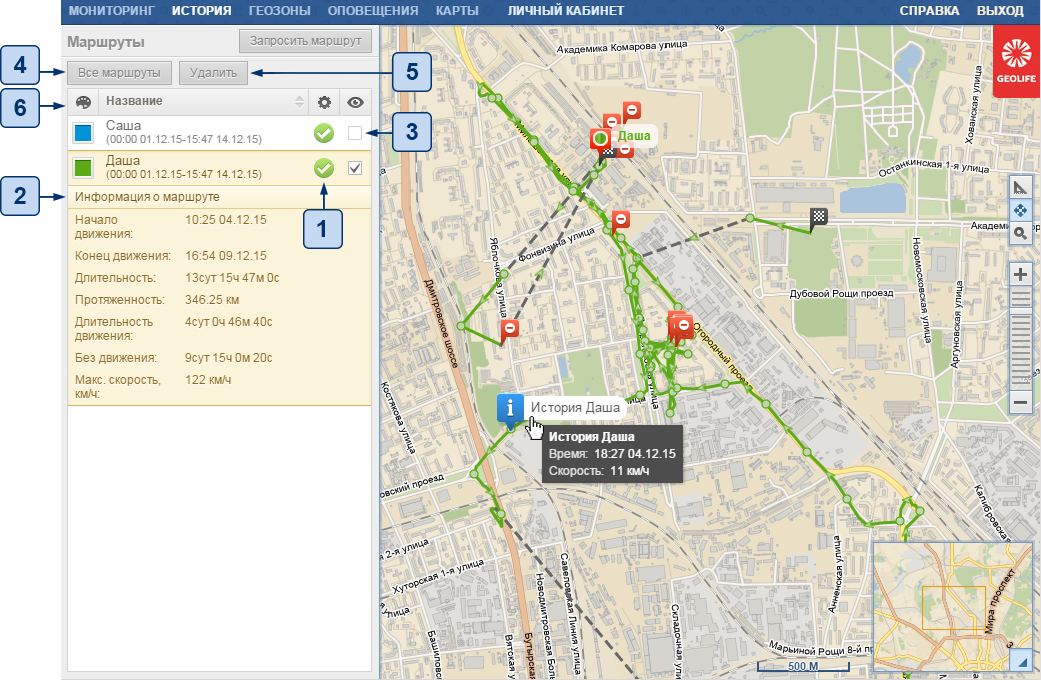This screenshot has width=1041, height=680.
Task: Click Длительность движения value 4сут 0ч 46м 40с
Action: pyautogui.click(x=228, y=322)
